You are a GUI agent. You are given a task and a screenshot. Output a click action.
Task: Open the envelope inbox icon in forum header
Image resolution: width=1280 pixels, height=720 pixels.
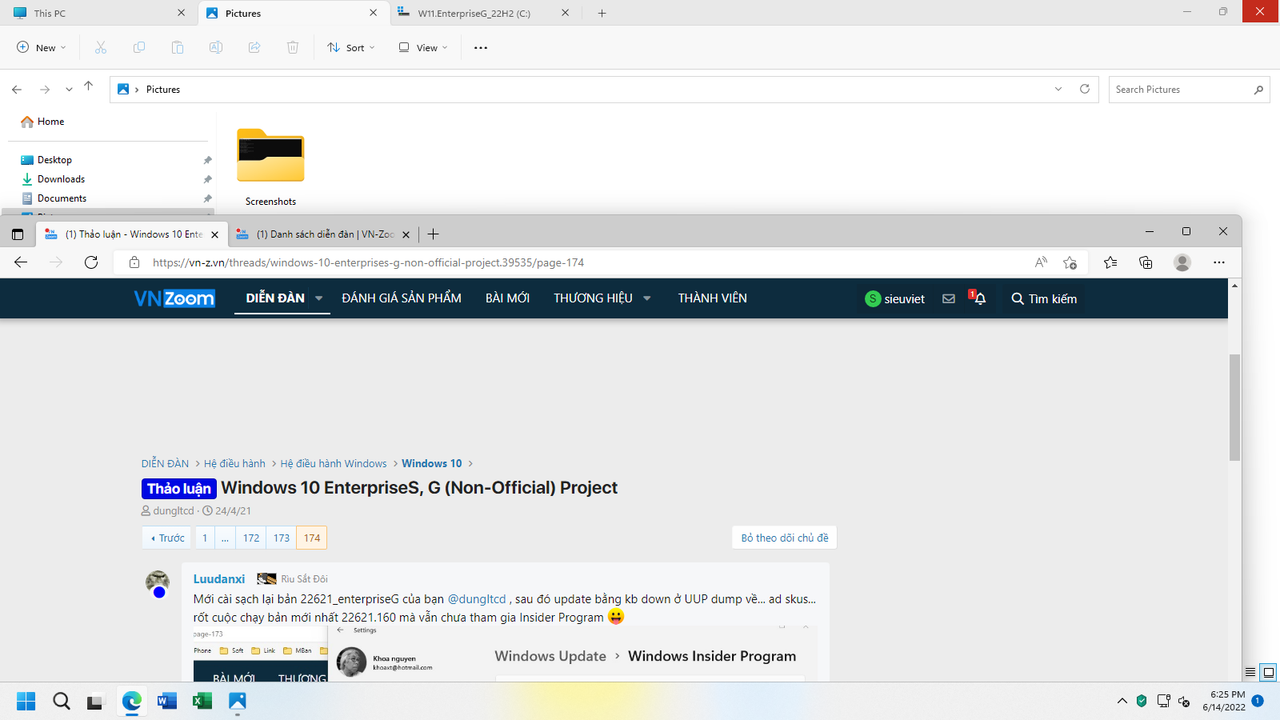click(x=948, y=298)
